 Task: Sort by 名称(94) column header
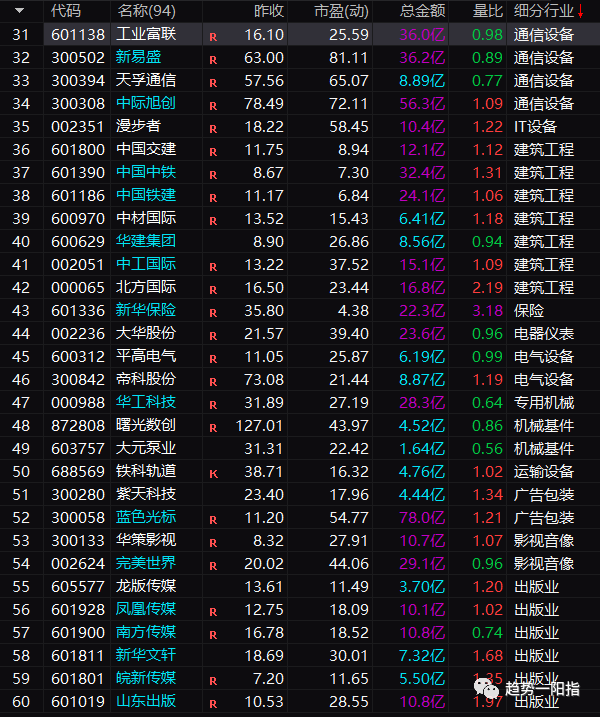point(147,11)
